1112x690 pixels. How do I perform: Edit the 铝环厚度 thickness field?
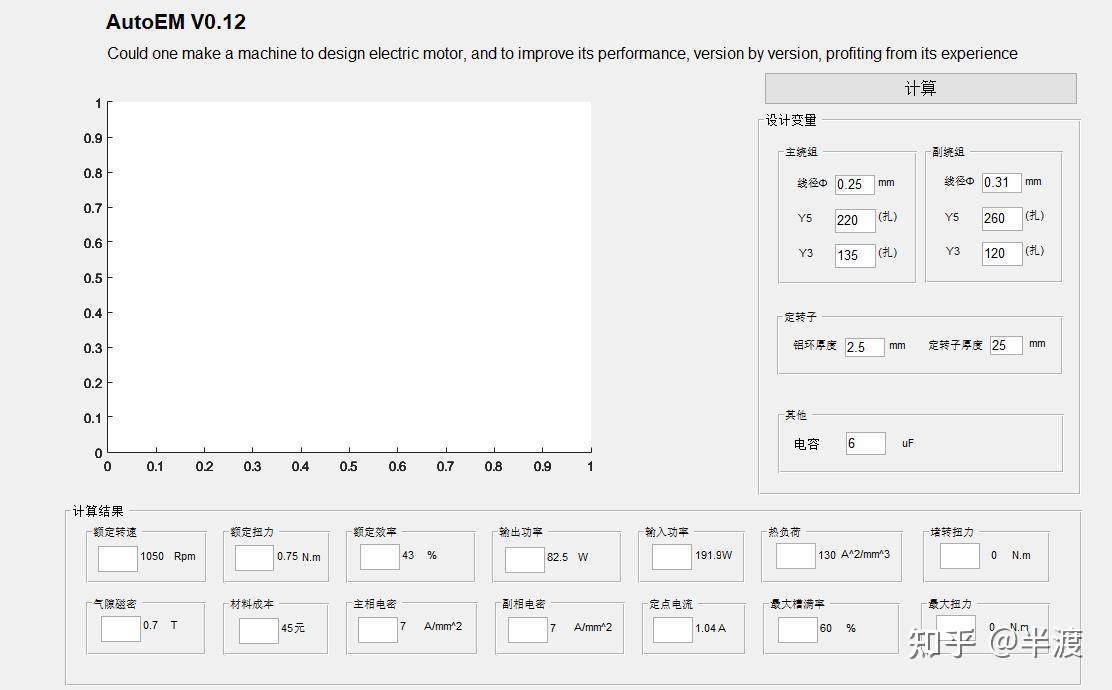(864, 347)
